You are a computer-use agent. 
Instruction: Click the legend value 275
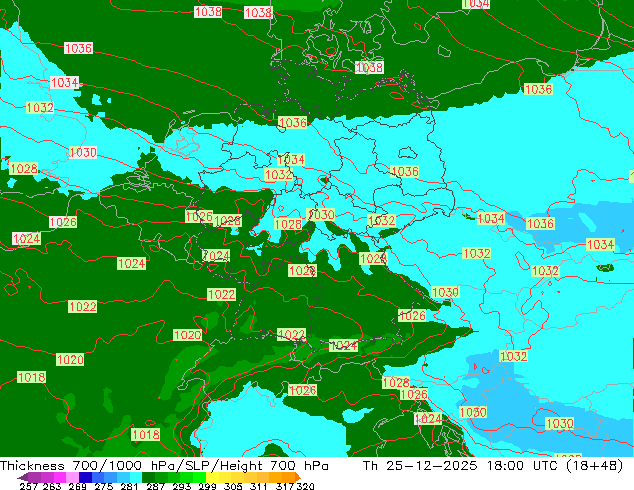pyautogui.click(x=104, y=486)
